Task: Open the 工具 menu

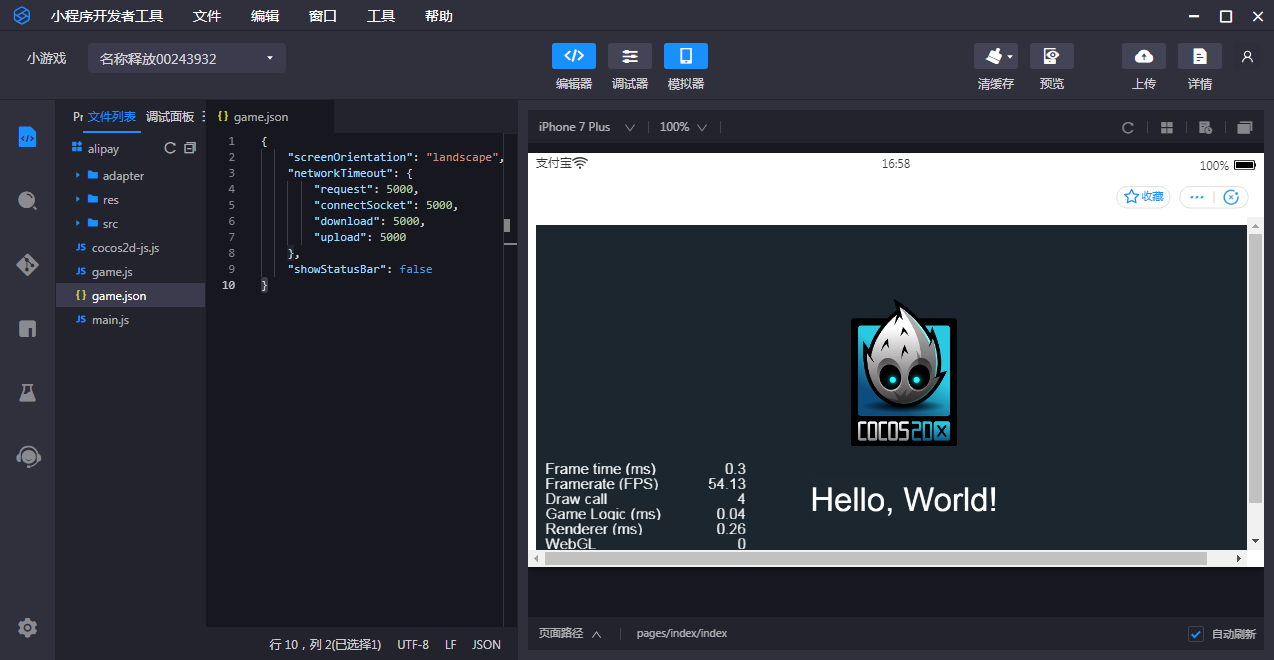Action: tap(381, 16)
